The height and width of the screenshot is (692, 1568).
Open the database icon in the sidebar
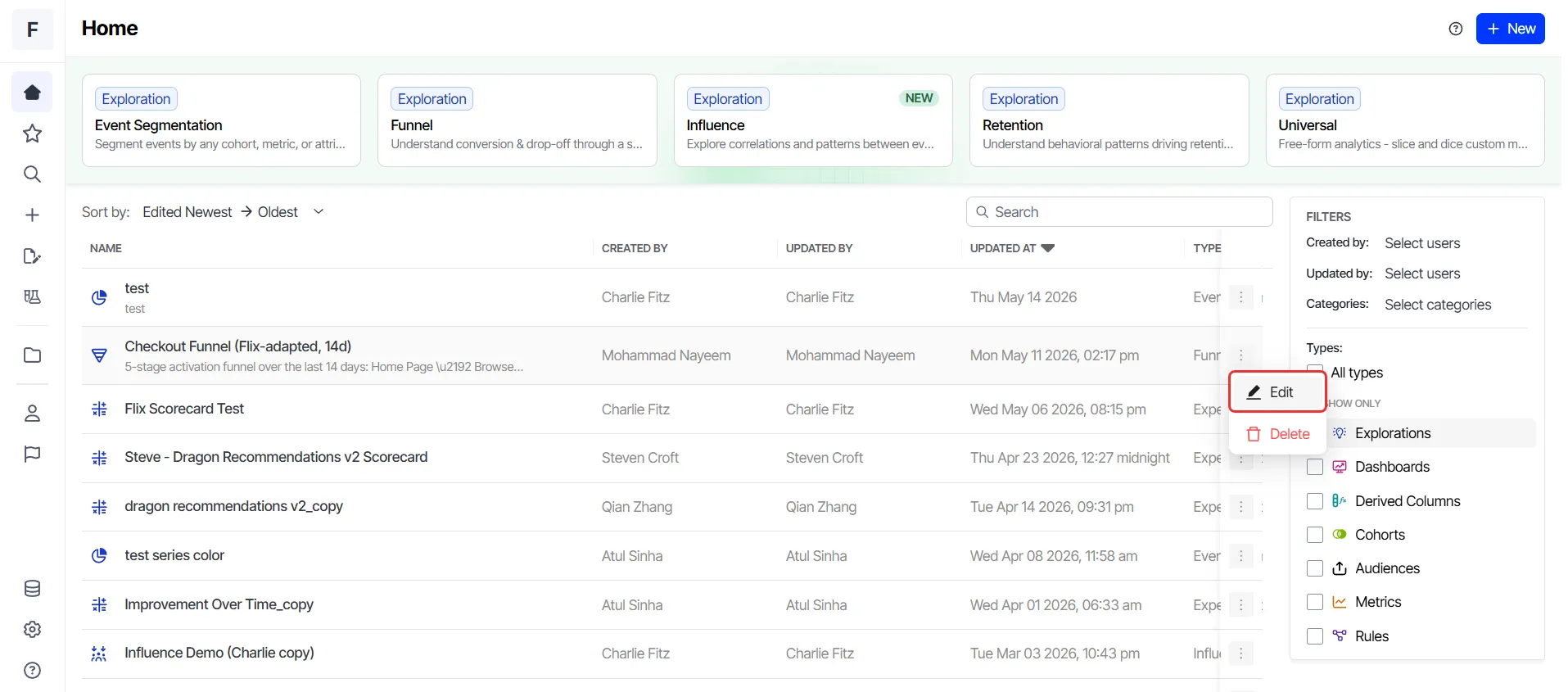32,589
